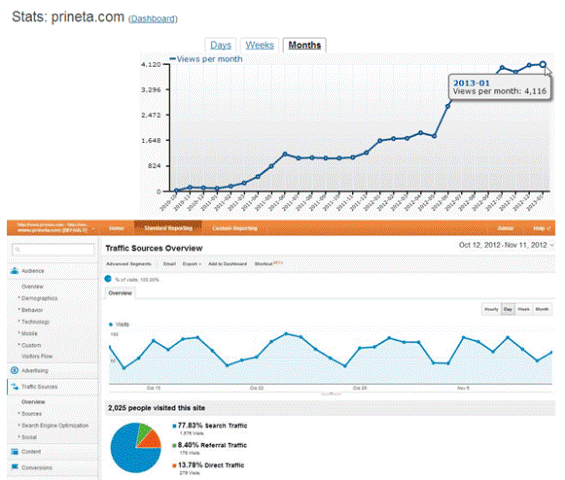The image size is (565, 480).
Task: Expand Demographics in the sidebar
Action: tap(39, 298)
